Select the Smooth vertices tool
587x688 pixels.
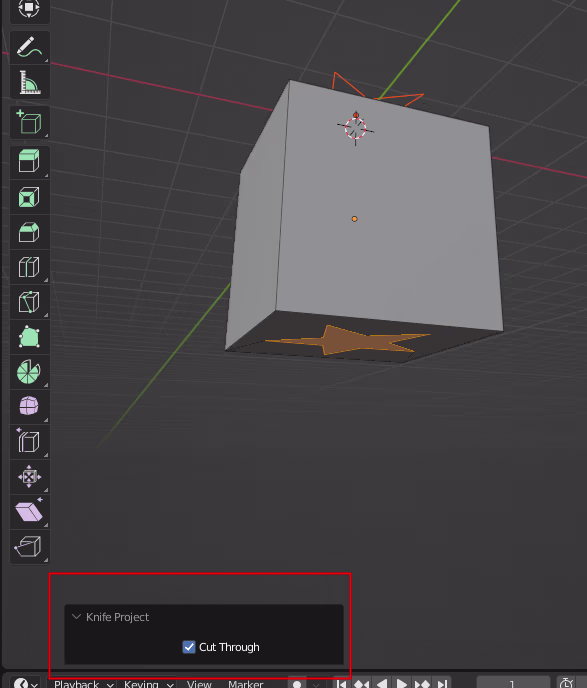29,407
